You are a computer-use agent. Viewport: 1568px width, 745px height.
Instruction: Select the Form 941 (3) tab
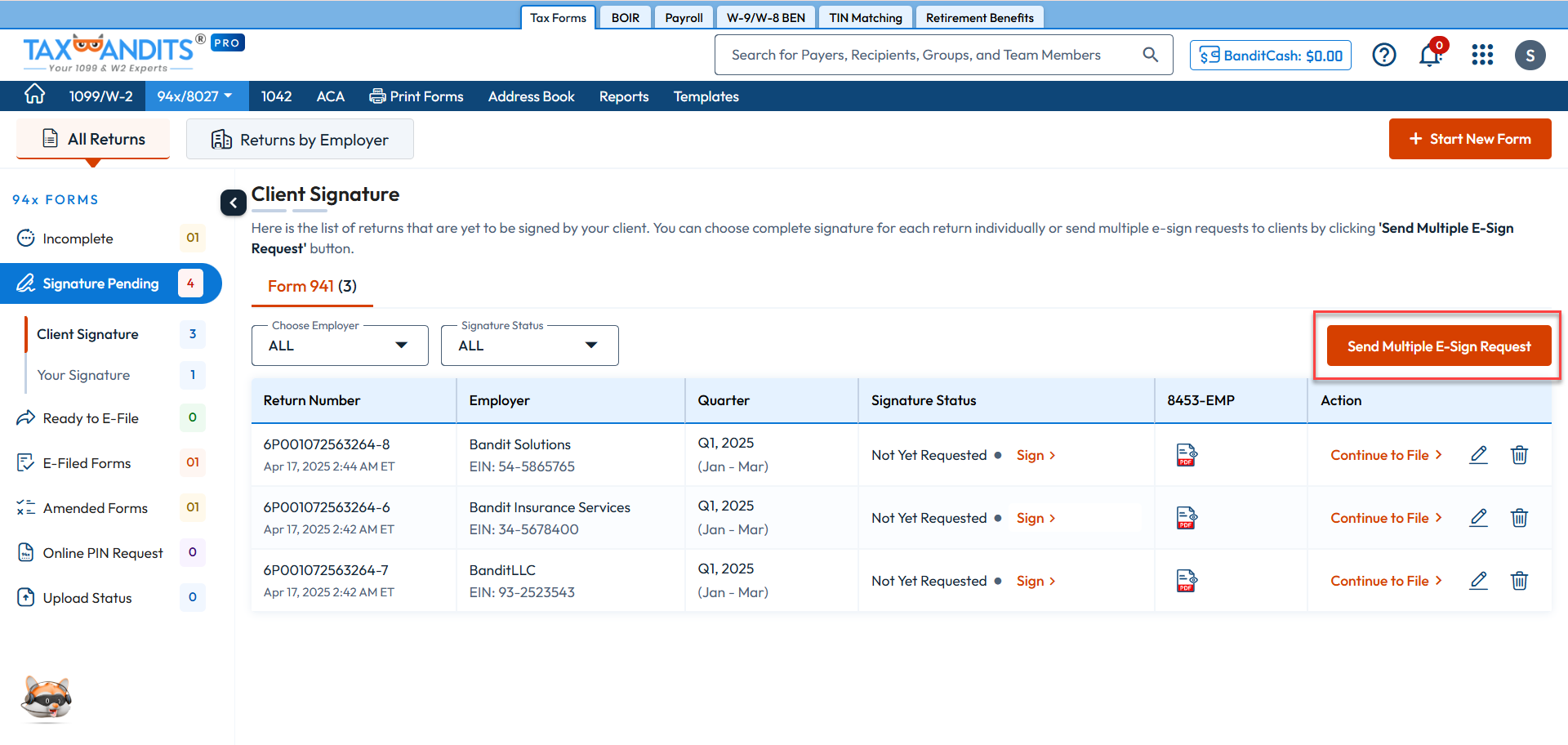(x=312, y=286)
